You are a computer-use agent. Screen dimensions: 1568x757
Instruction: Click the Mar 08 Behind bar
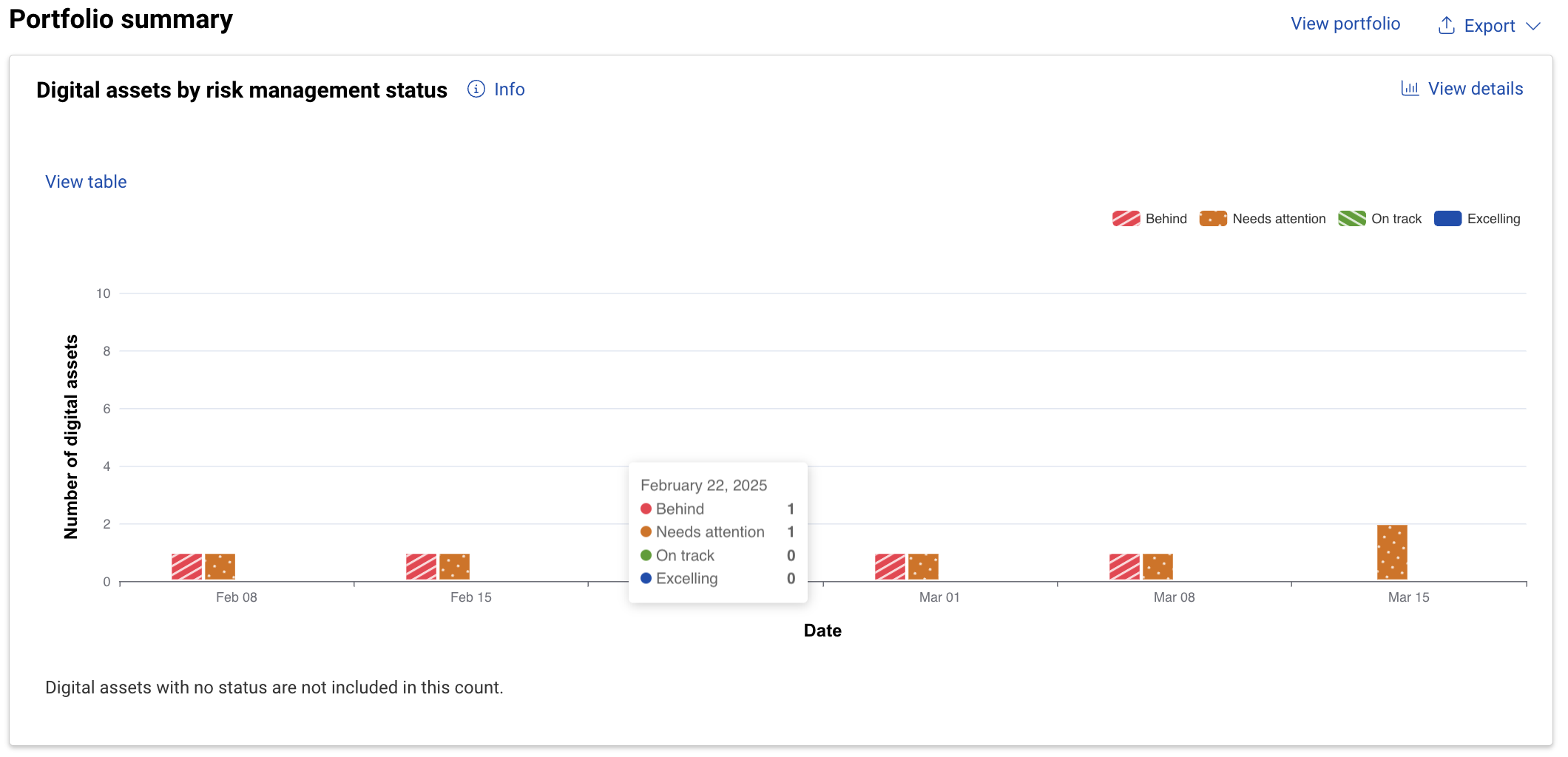click(x=1124, y=567)
